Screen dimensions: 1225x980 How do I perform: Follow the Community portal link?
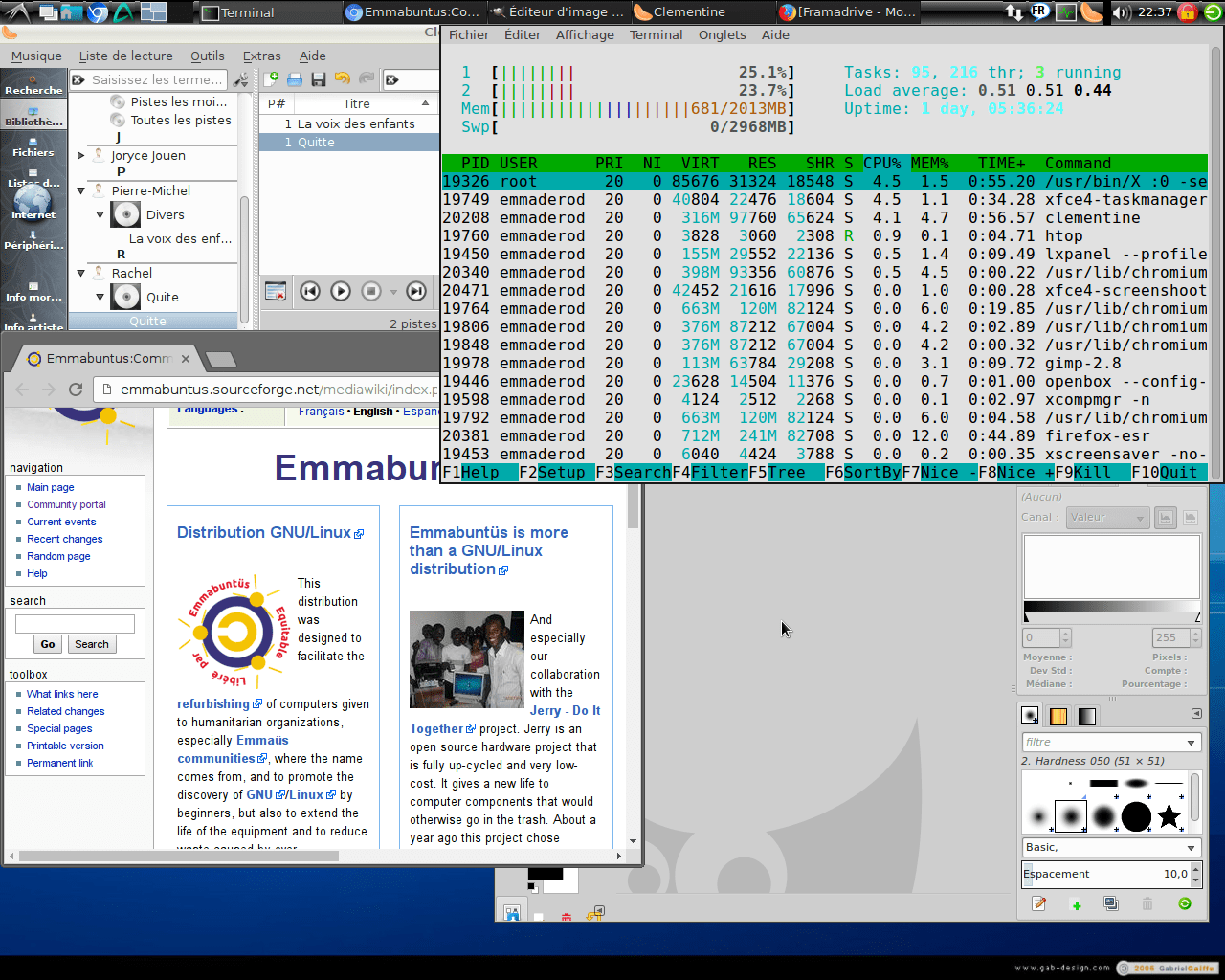66,504
